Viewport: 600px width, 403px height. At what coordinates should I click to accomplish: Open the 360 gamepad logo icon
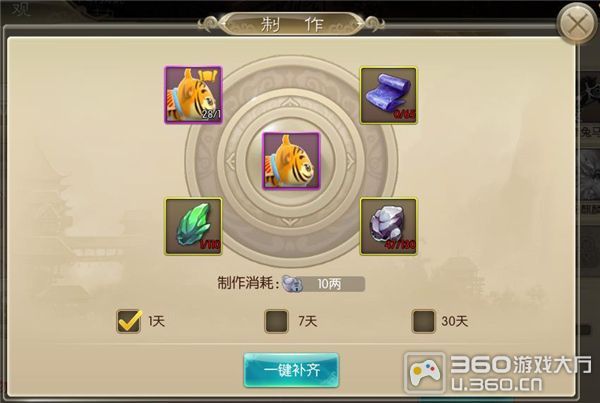(x=425, y=373)
